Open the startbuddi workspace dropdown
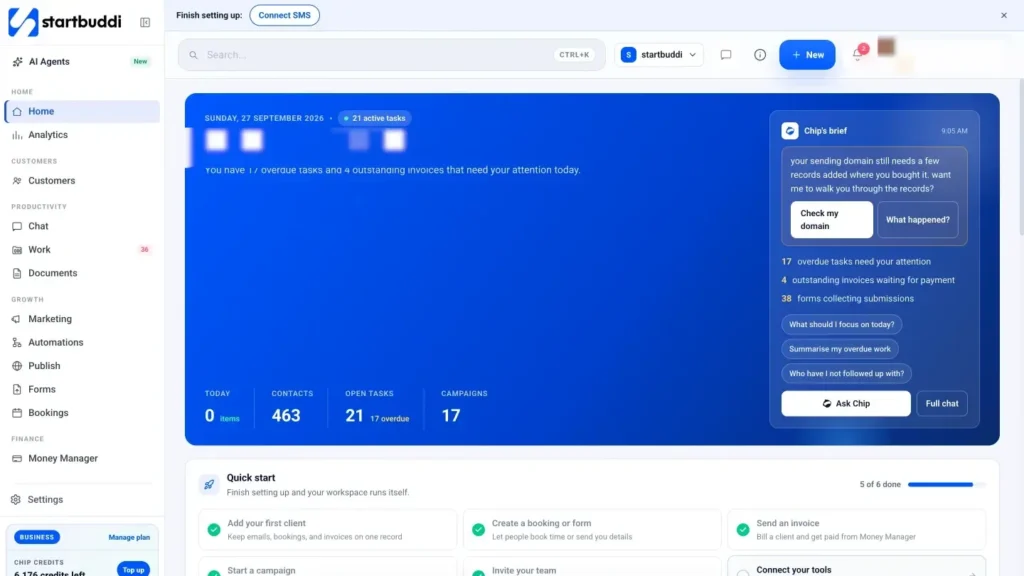Screen dimensions: 1024x576 (658, 55)
